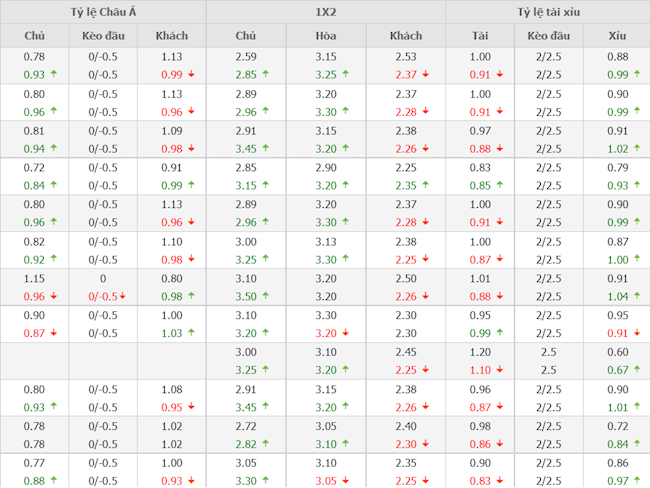This screenshot has height=488, width=650.
Task: Click the Xỉu column header
Action: point(617,36)
